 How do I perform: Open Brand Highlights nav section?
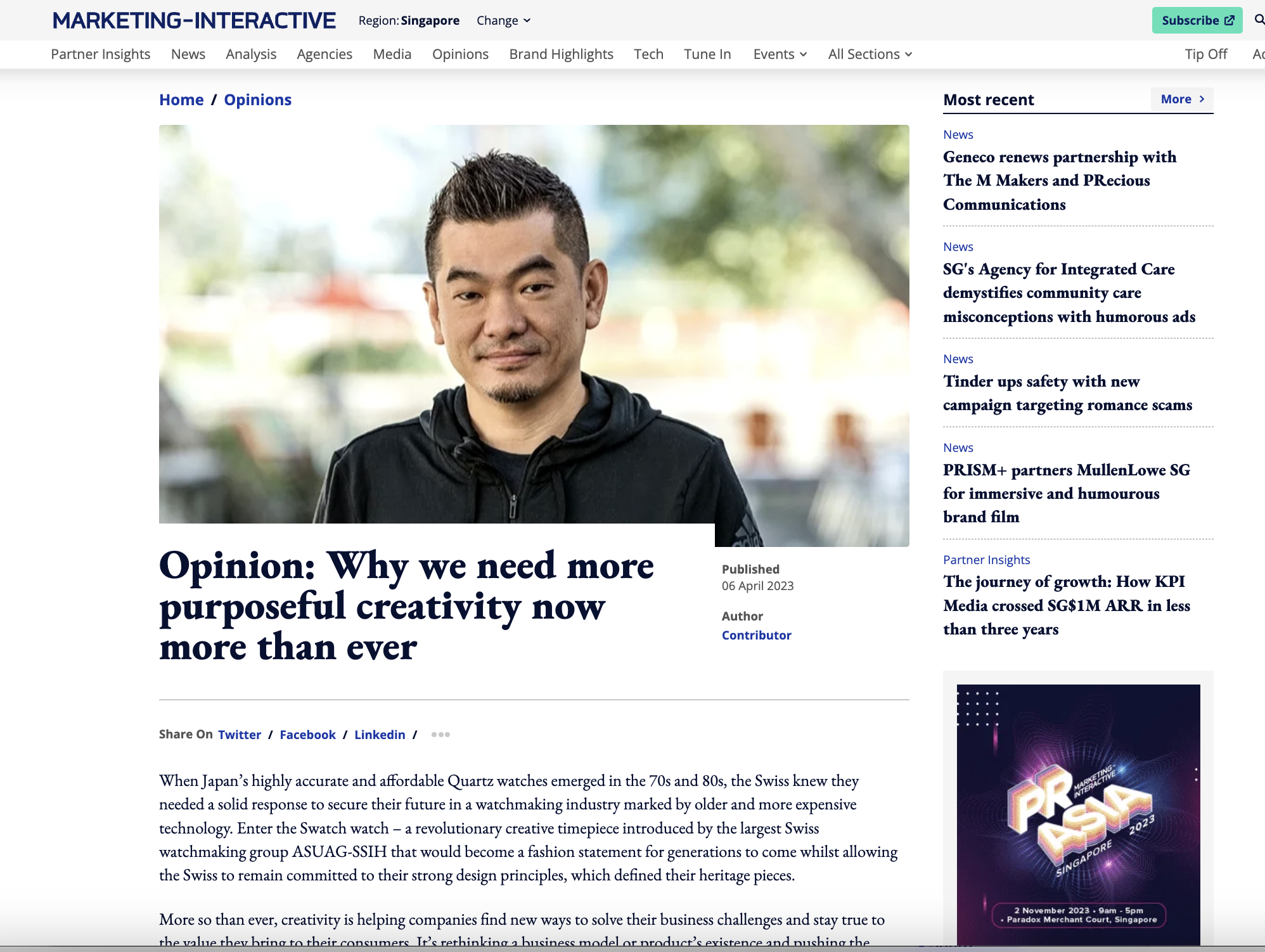(x=562, y=54)
